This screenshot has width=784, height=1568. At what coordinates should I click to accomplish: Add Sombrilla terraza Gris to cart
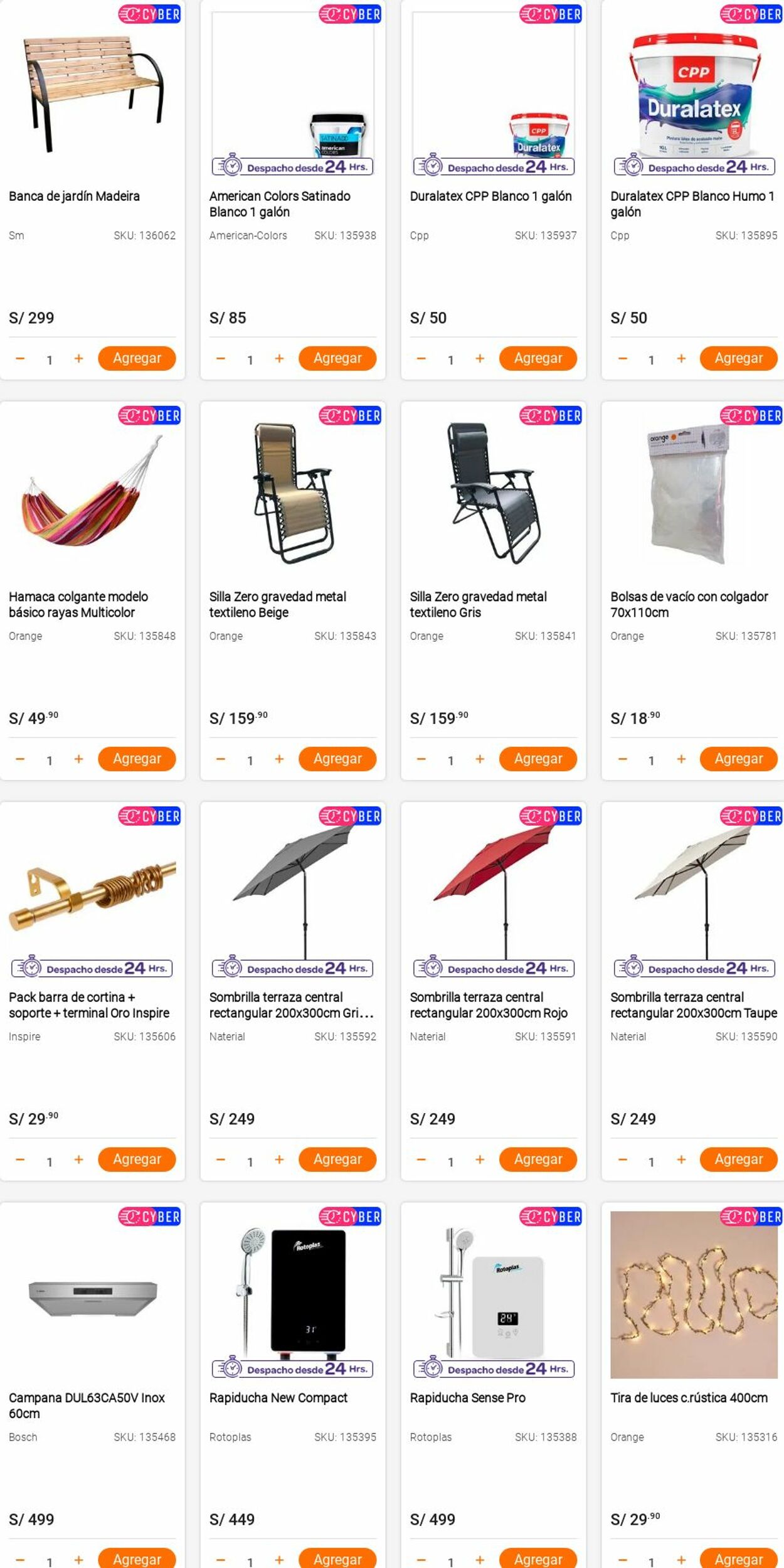pos(337,1159)
